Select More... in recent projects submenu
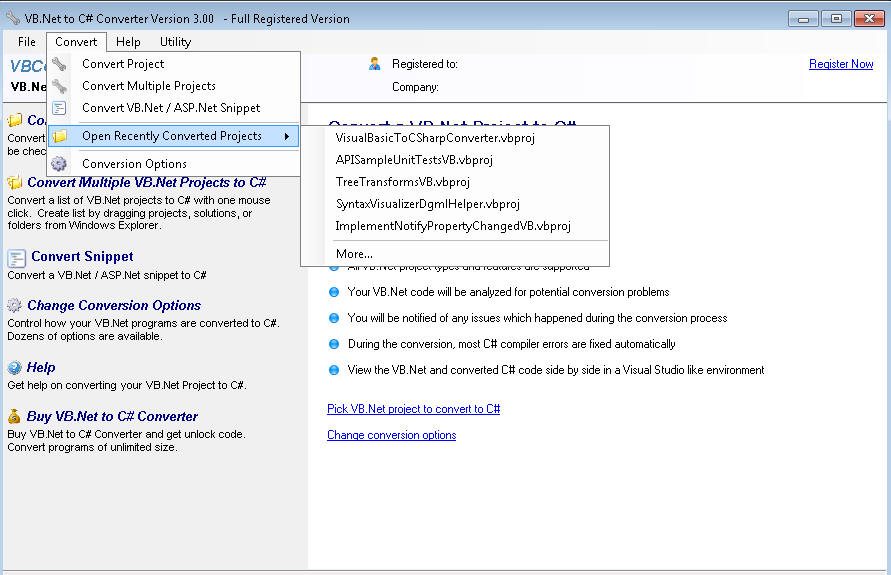This screenshot has width=891, height=575. pyautogui.click(x=354, y=254)
